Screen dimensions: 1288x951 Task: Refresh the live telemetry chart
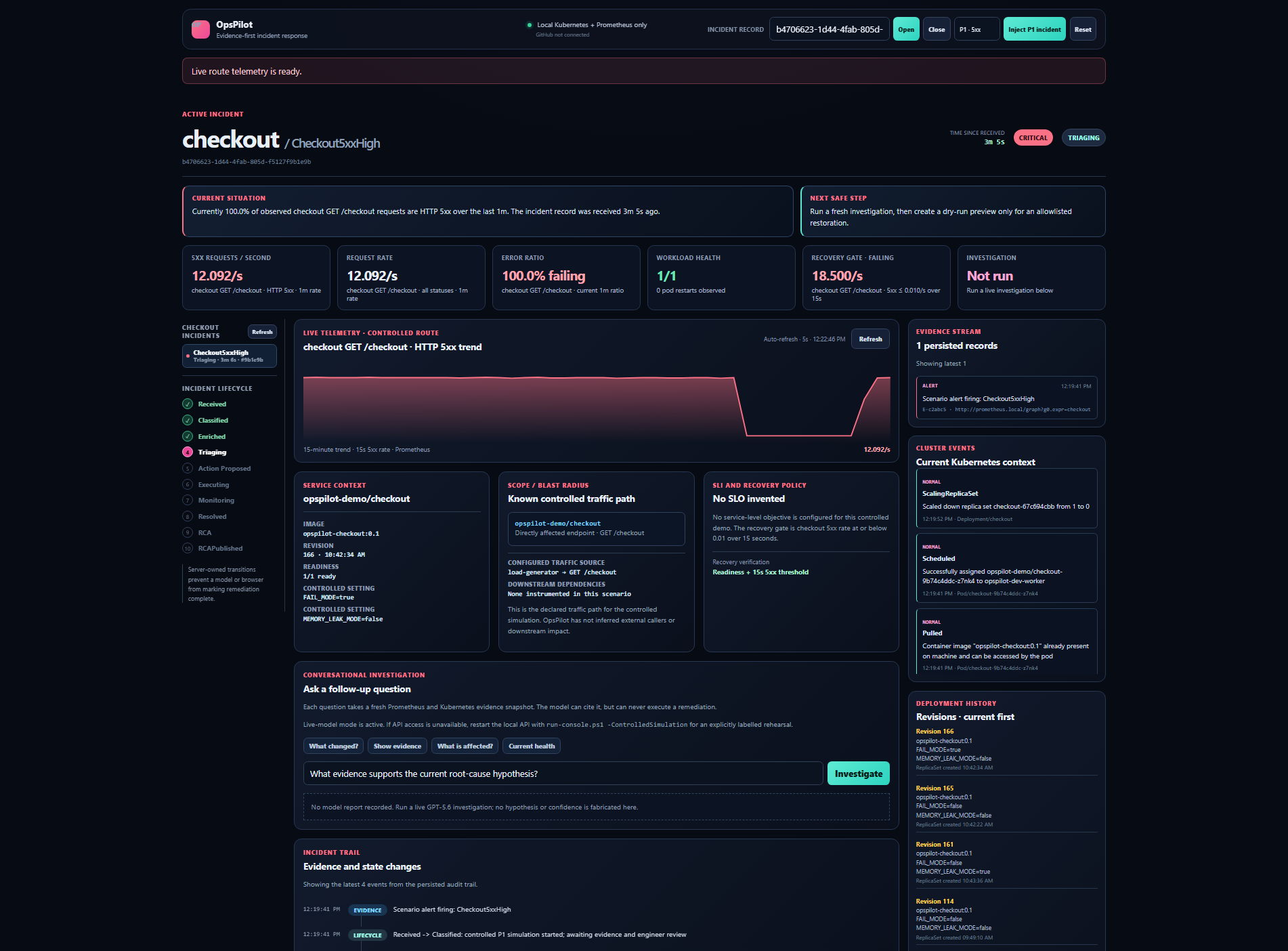tap(870, 339)
